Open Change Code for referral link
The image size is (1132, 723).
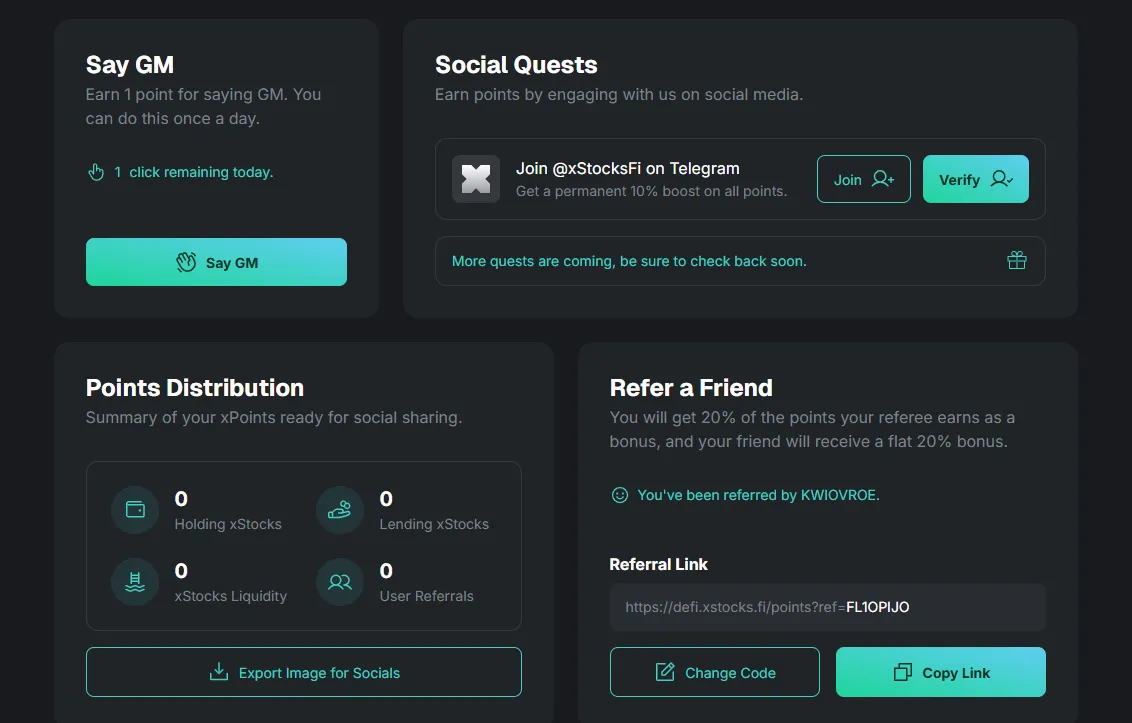[714, 673]
